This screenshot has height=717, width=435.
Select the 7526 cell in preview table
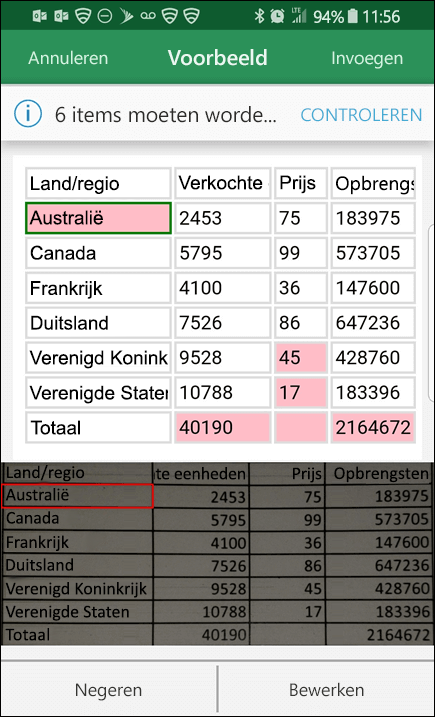pos(223,323)
